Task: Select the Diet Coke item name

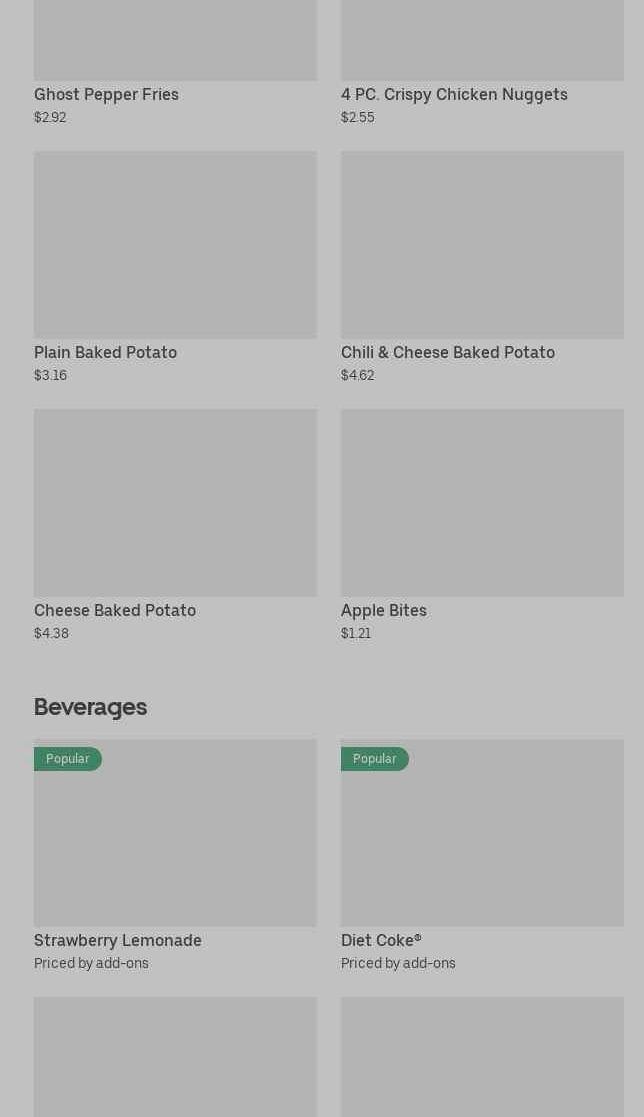Action: 381,940
